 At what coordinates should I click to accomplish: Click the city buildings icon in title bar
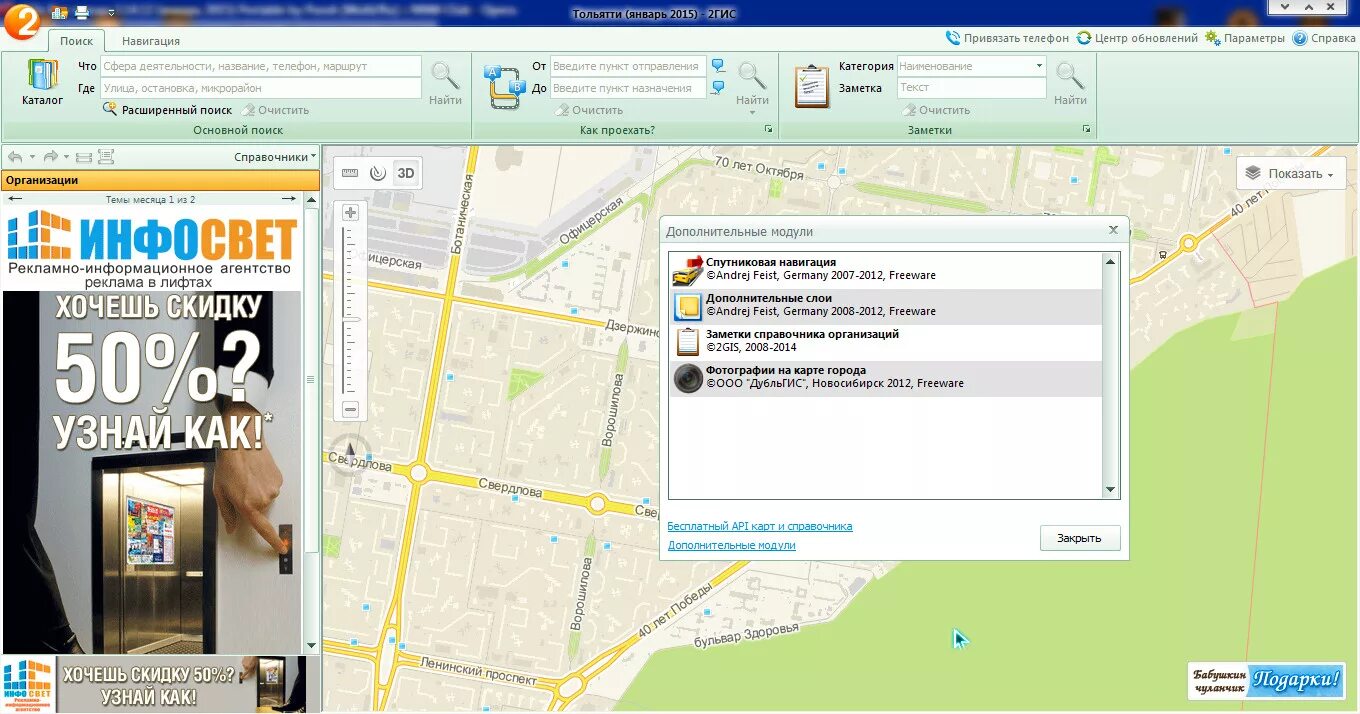59,13
